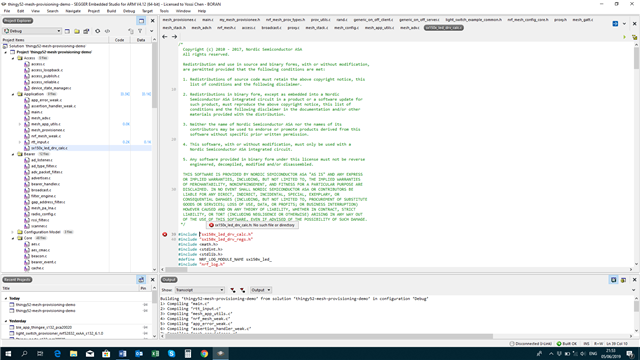640x360 pixels.
Task: Open the File menu
Action: click(7, 11)
